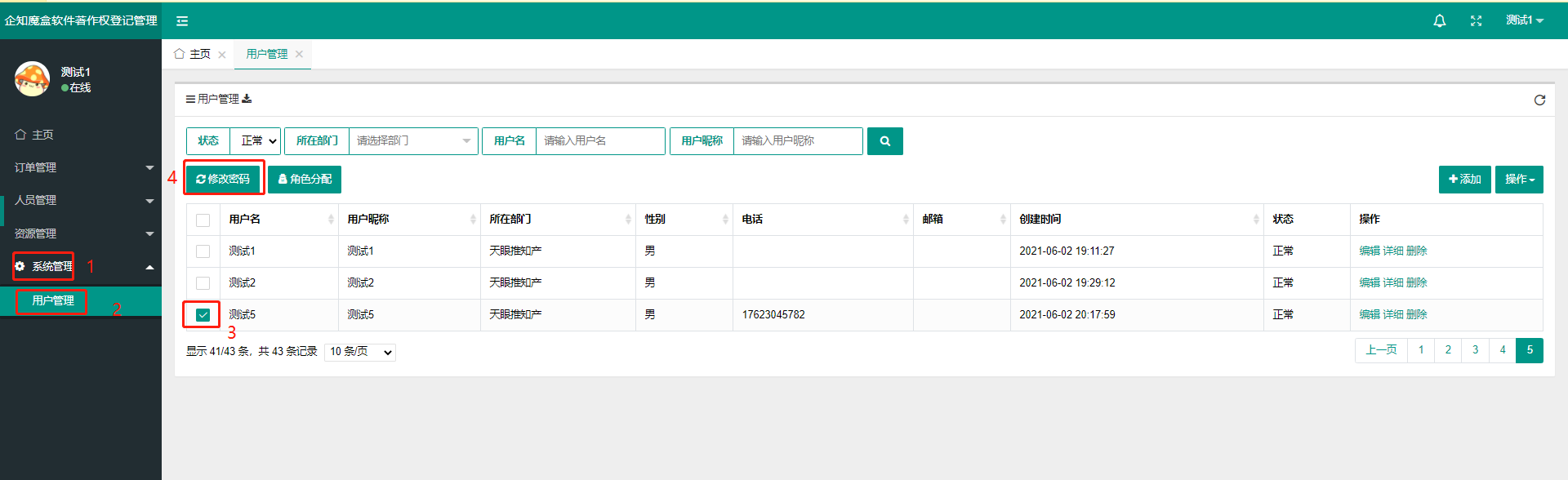The image size is (1568, 480).
Task: Select the checkbox for user 测试1
Action: 203,251
